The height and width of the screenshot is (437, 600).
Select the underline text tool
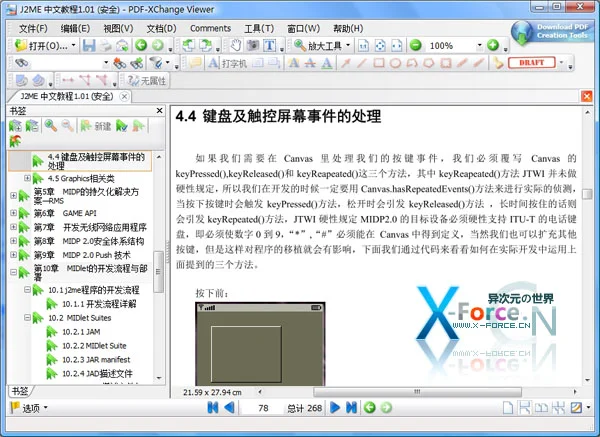click(326, 63)
